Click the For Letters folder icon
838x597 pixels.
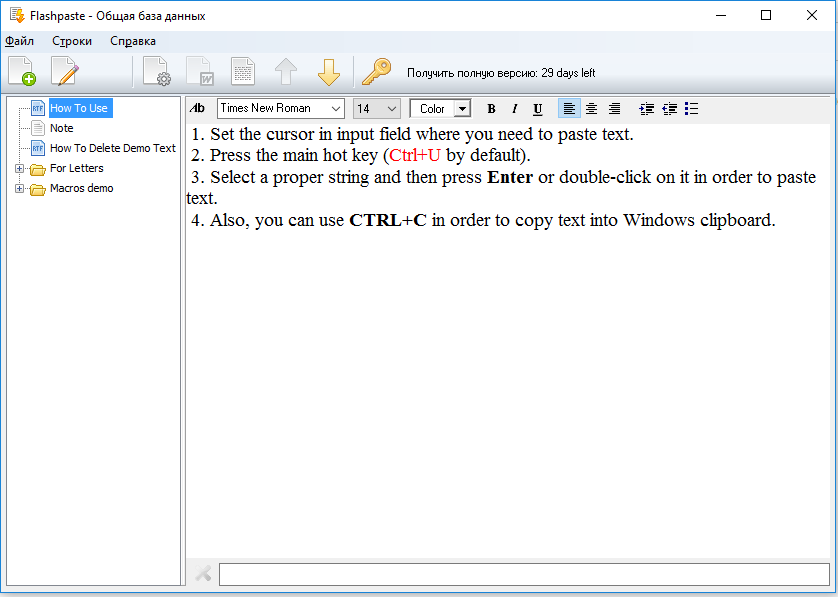[37, 169]
